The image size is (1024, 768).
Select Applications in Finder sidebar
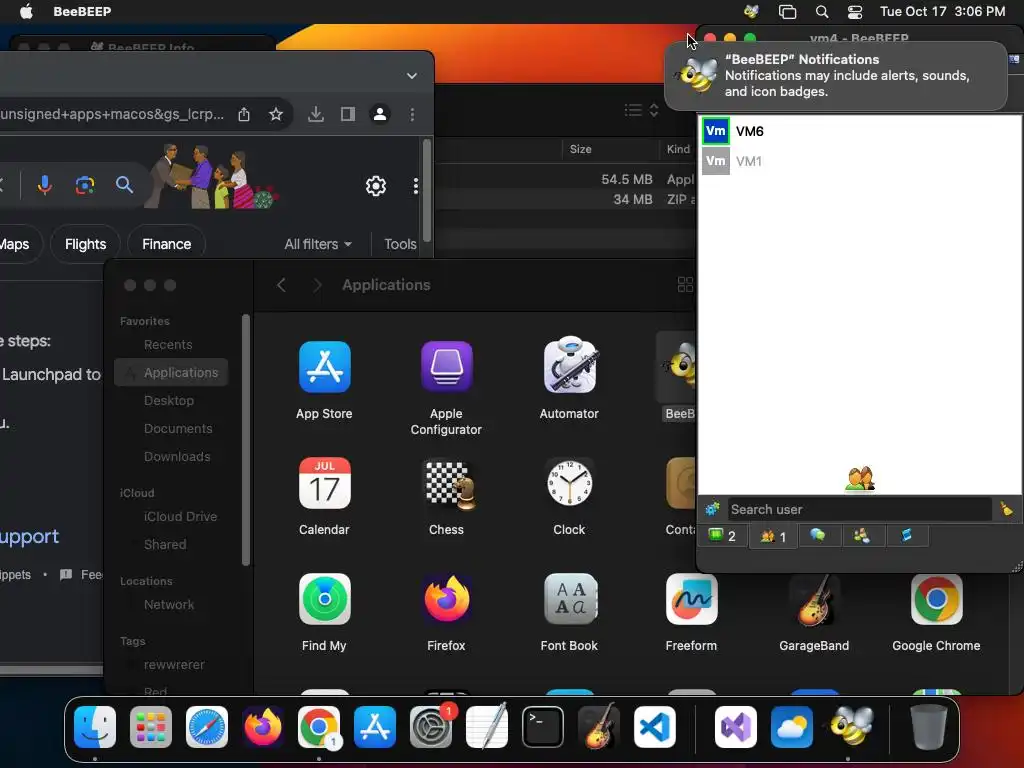click(171, 372)
